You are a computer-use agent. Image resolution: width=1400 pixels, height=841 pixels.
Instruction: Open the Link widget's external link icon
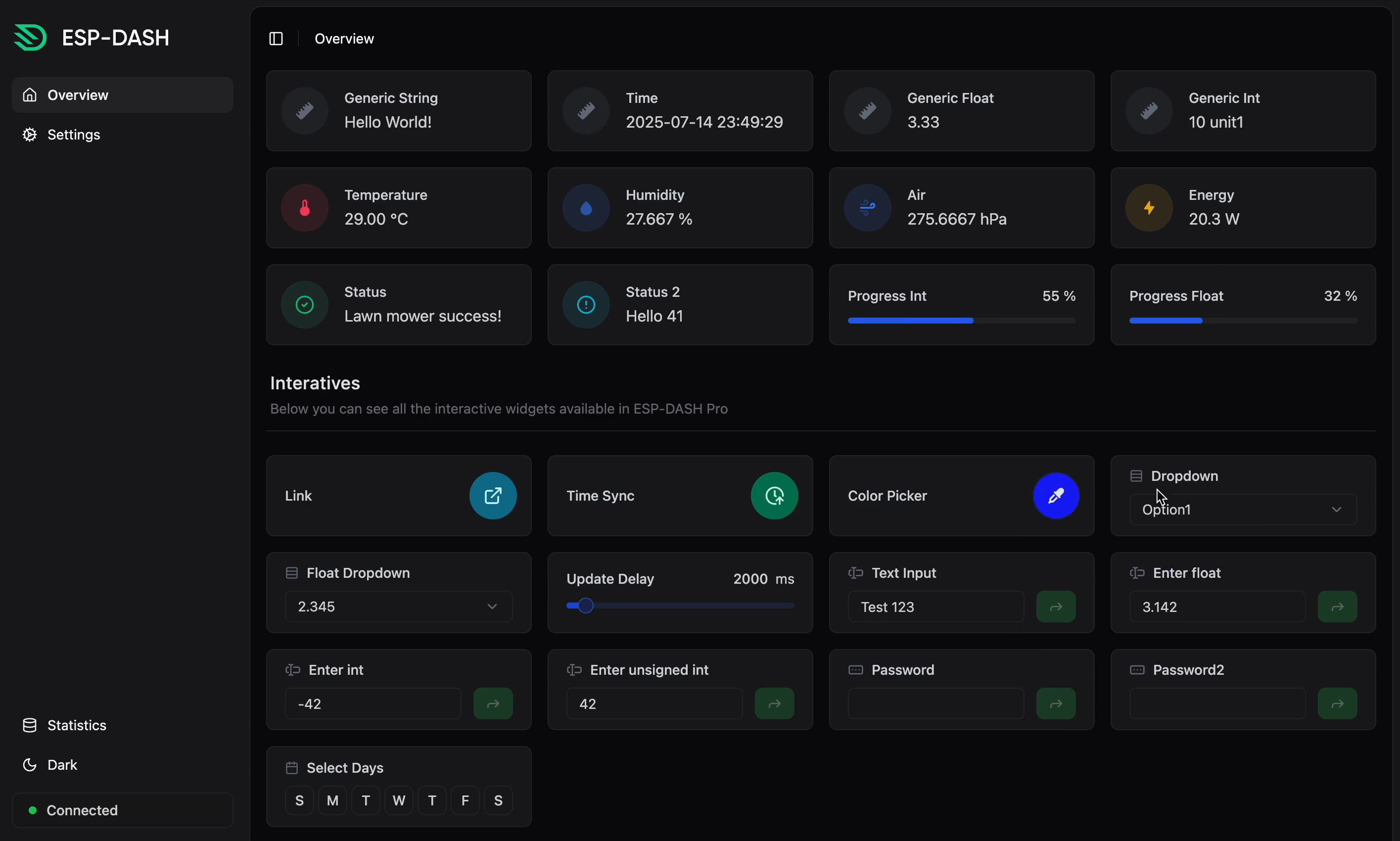(x=492, y=495)
